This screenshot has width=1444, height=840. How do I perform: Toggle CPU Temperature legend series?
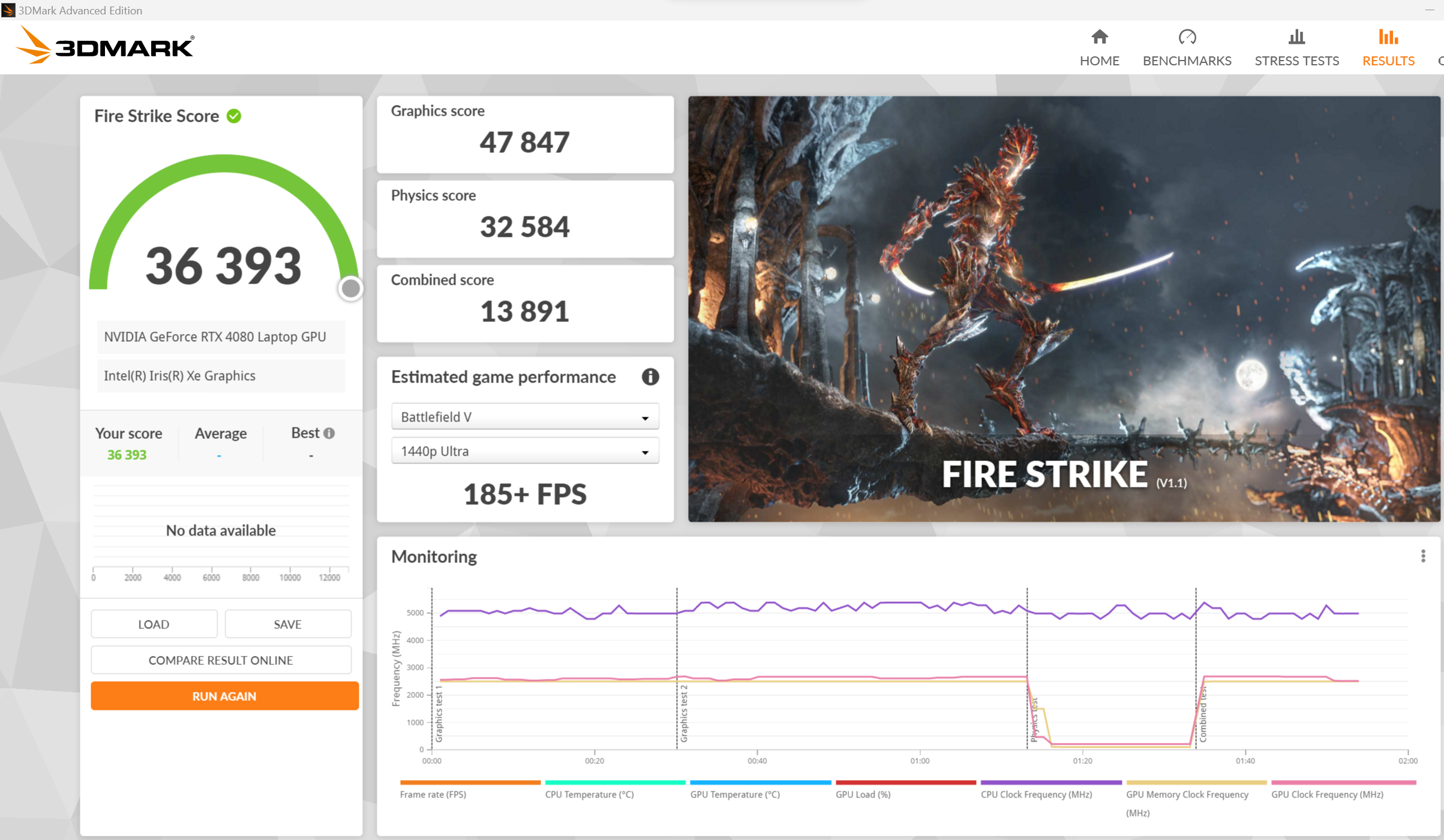(x=589, y=794)
